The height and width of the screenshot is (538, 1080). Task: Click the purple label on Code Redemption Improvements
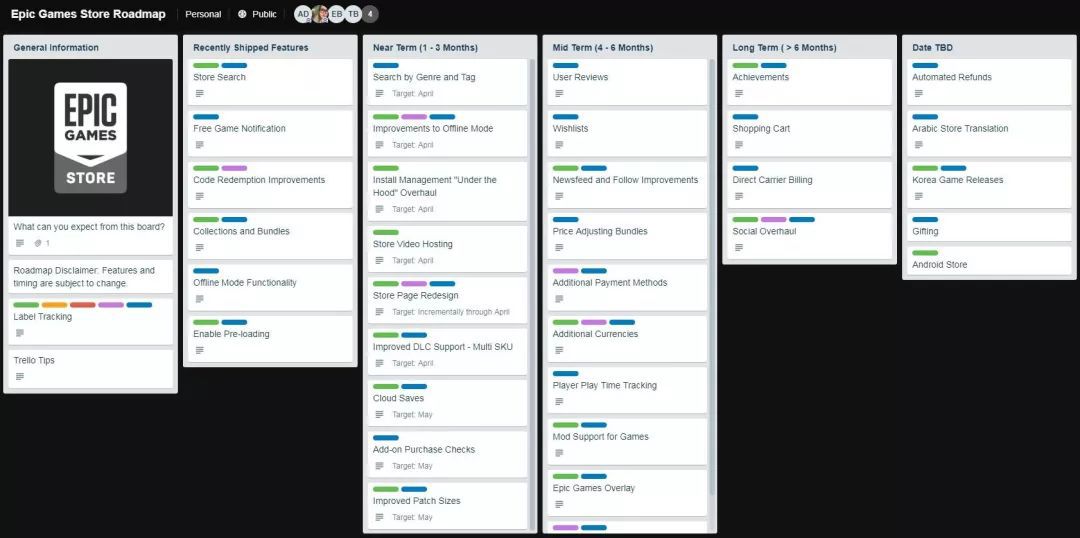point(234,168)
